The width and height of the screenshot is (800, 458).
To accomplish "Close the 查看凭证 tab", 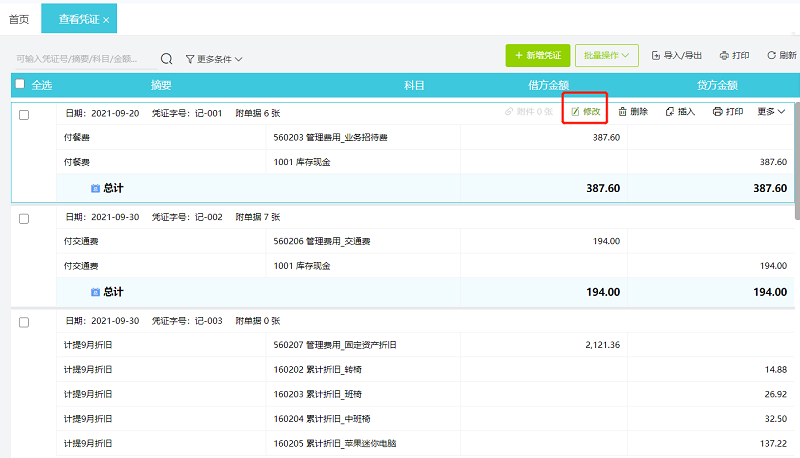I will click(107, 20).
